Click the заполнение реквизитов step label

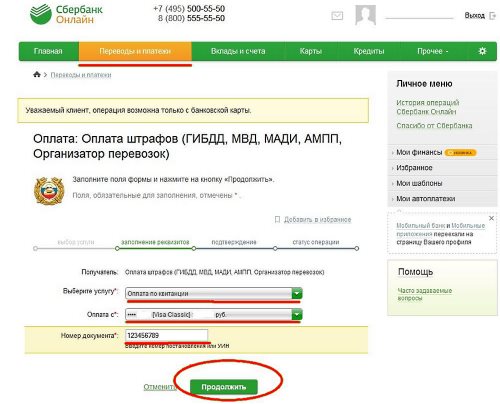coord(155,242)
